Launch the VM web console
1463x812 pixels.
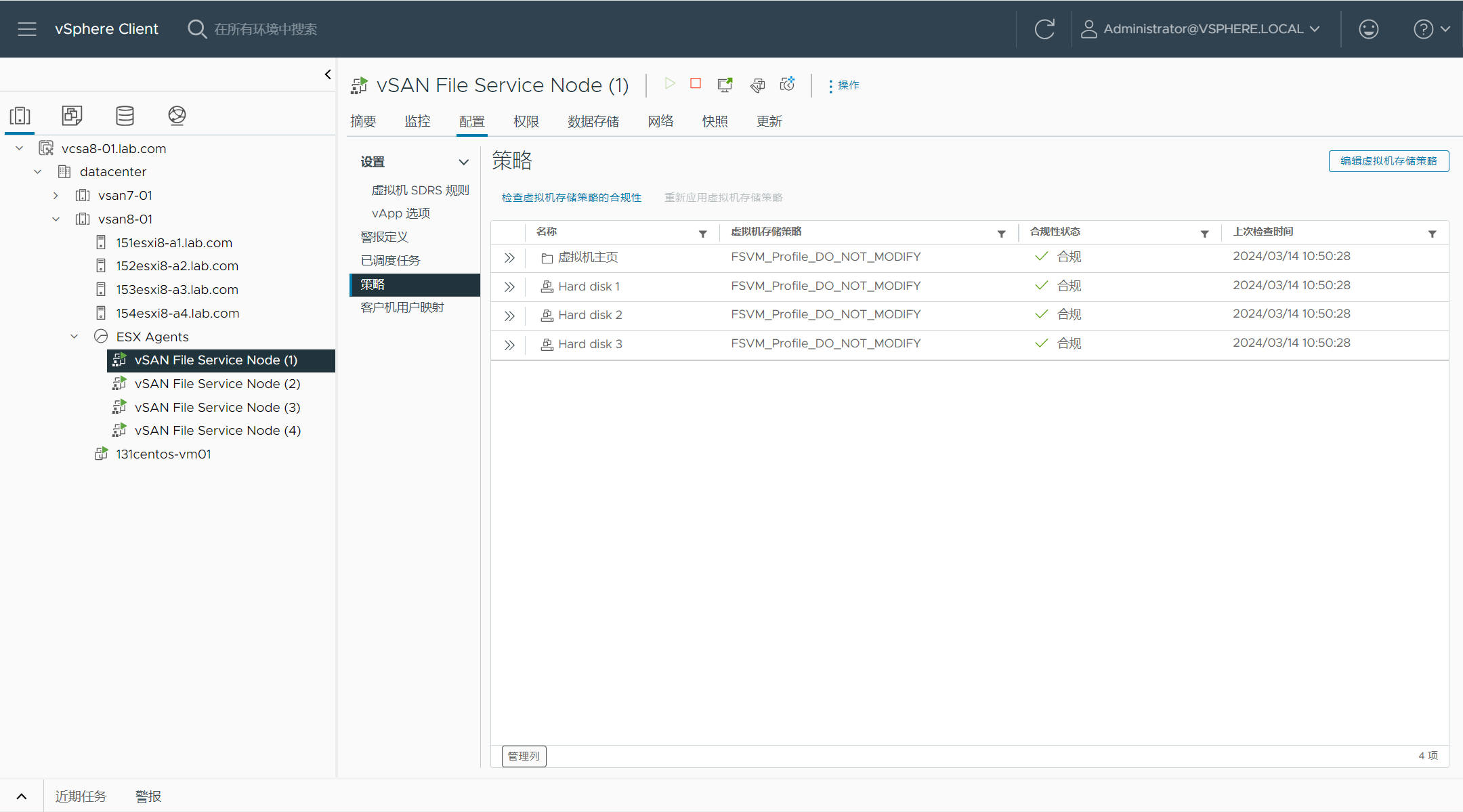pyautogui.click(x=725, y=85)
